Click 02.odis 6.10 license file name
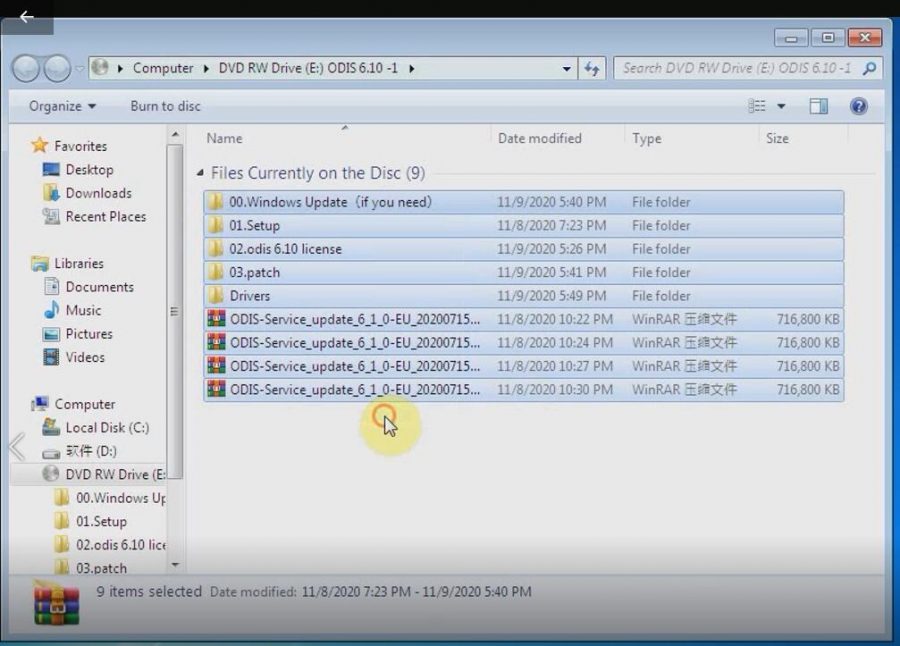This screenshot has width=900, height=646. pos(285,249)
